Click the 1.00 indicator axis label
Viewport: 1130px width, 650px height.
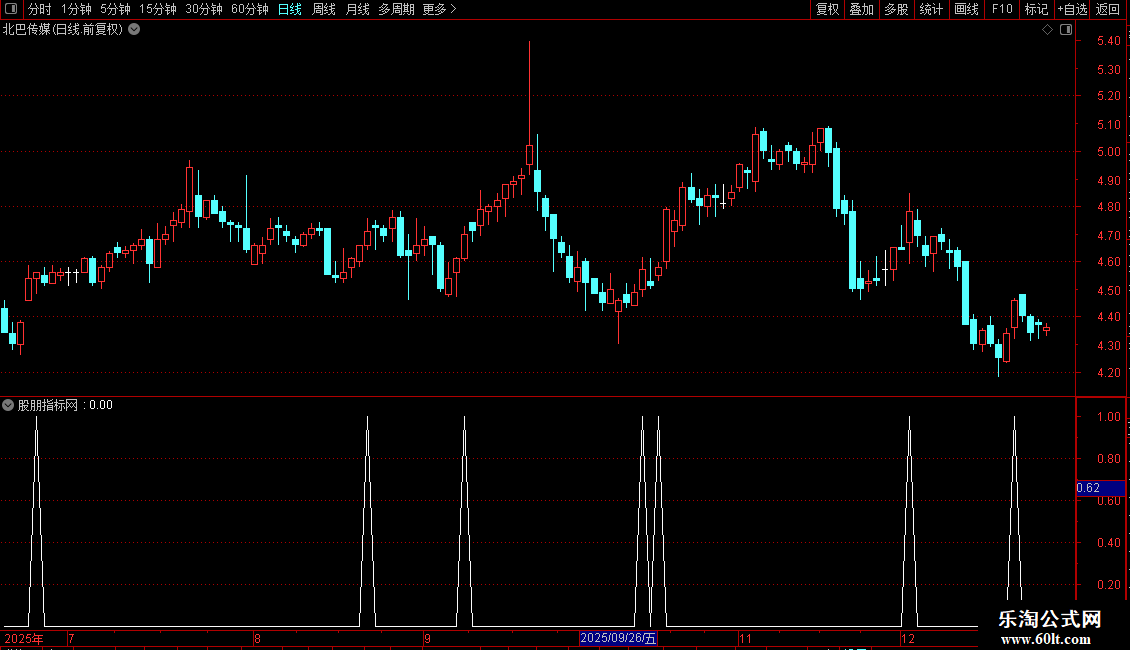coord(1108,417)
